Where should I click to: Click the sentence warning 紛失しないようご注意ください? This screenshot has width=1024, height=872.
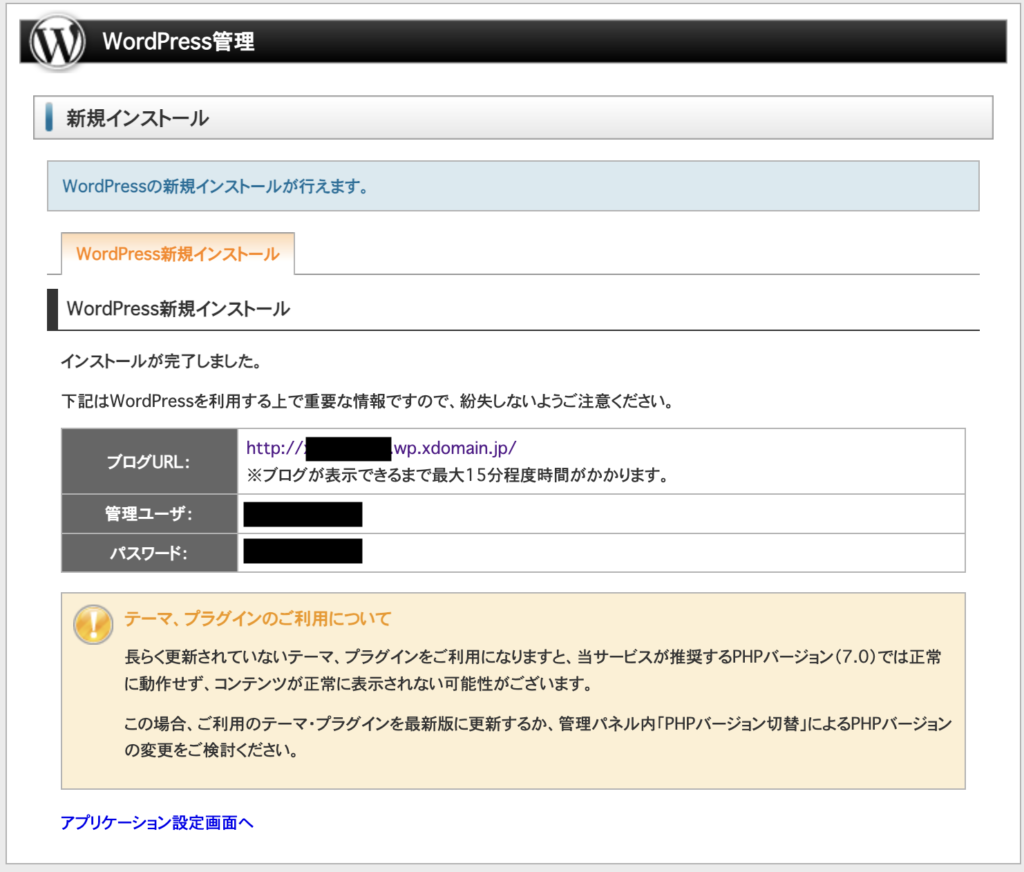pyautogui.click(x=366, y=402)
